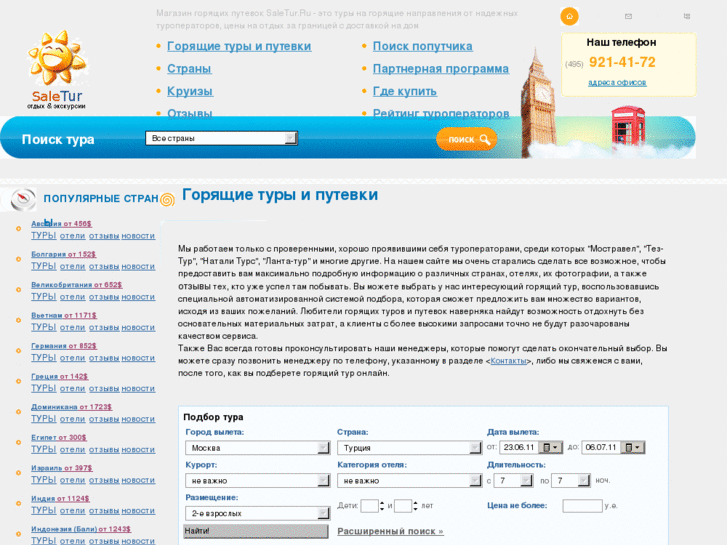The width and height of the screenshot is (727, 545).
Task: Open the Поиск попутчика menu link
Action: pos(423,46)
